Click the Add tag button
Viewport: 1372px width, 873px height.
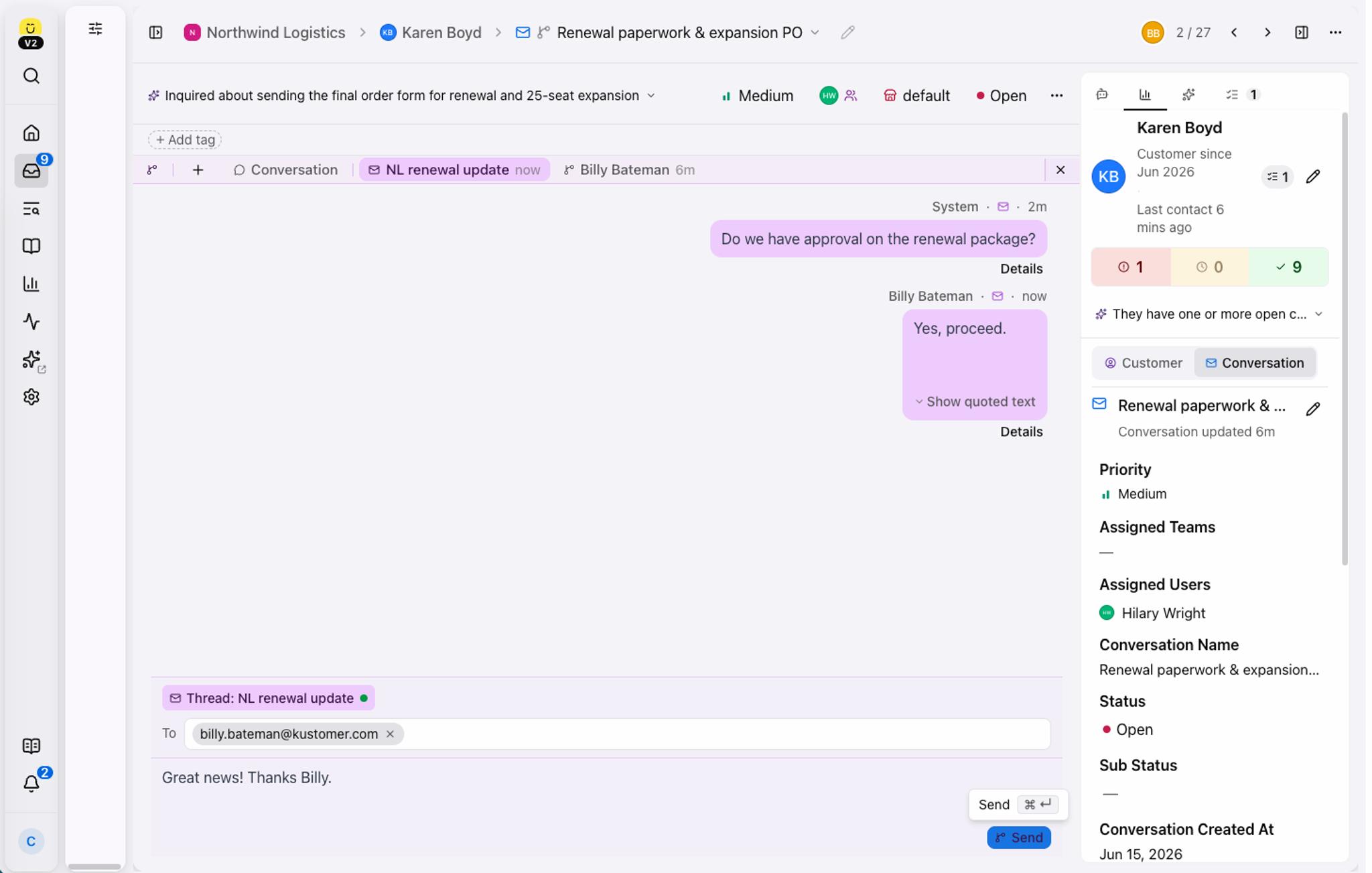point(185,139)
